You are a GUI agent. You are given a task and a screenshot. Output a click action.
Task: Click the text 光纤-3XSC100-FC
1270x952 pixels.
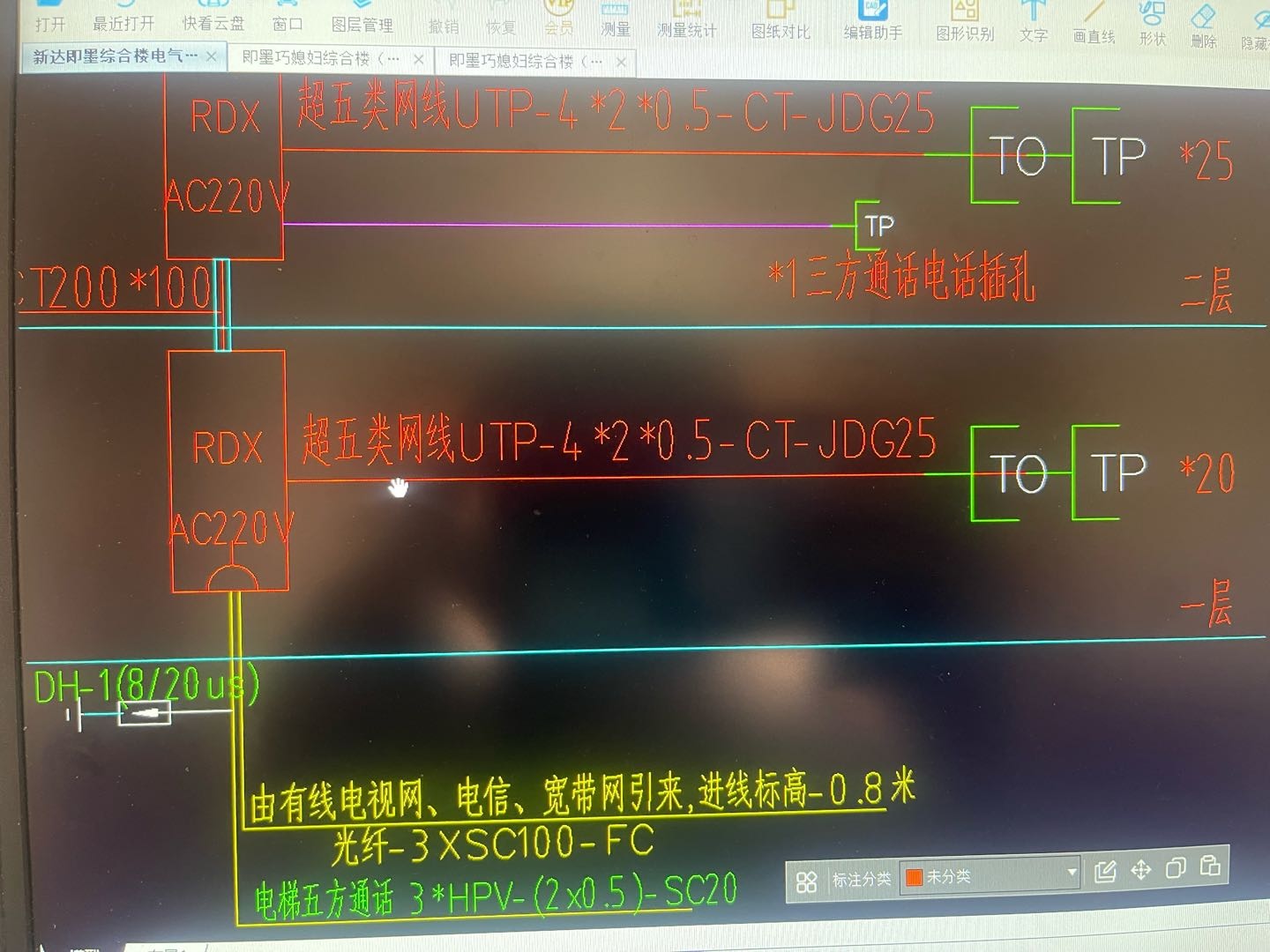coord(493,844)
